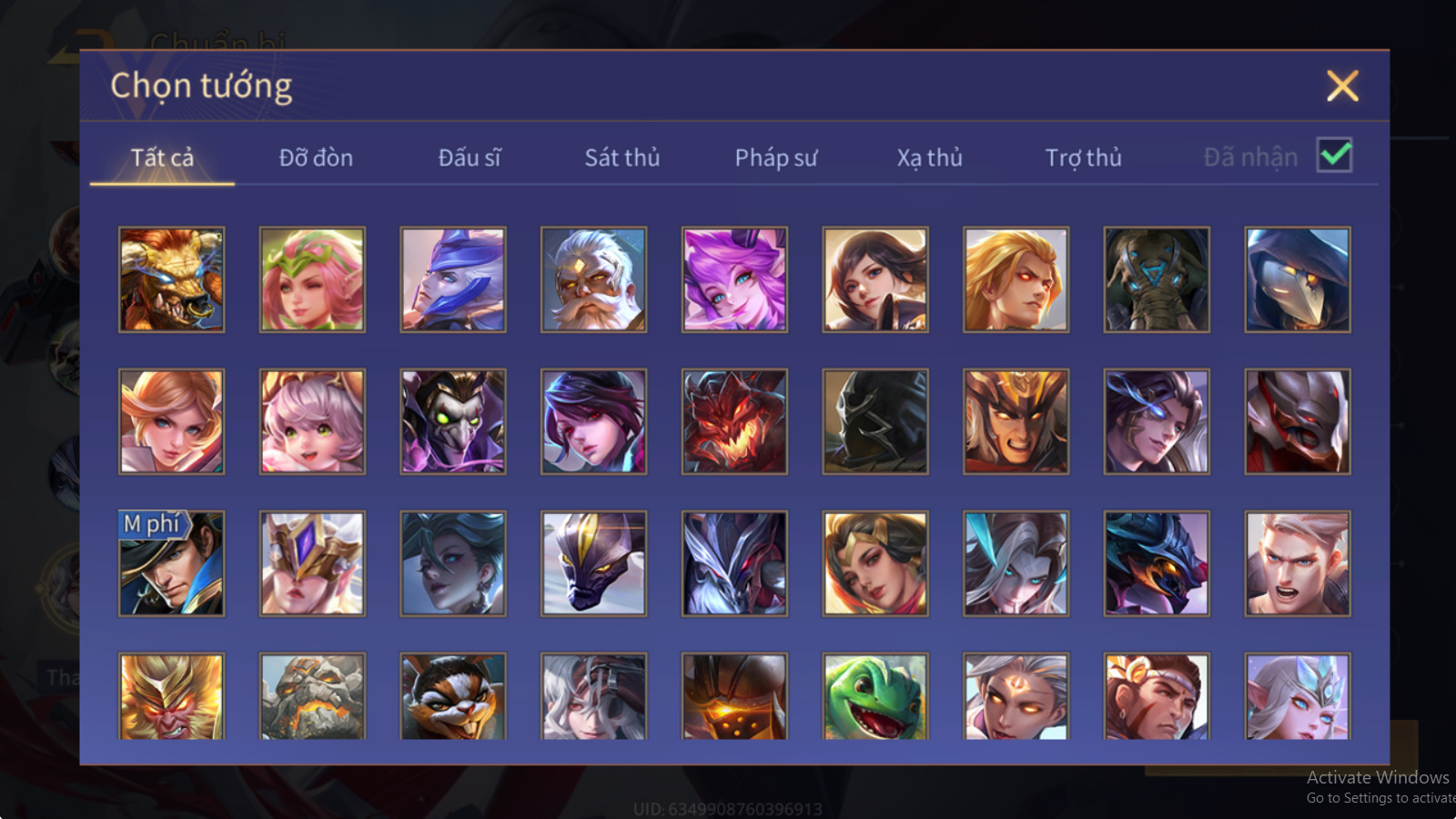This screenshot has width=1456, height=819.
Task: Select the green frog hero portrait
Action: 875,696
